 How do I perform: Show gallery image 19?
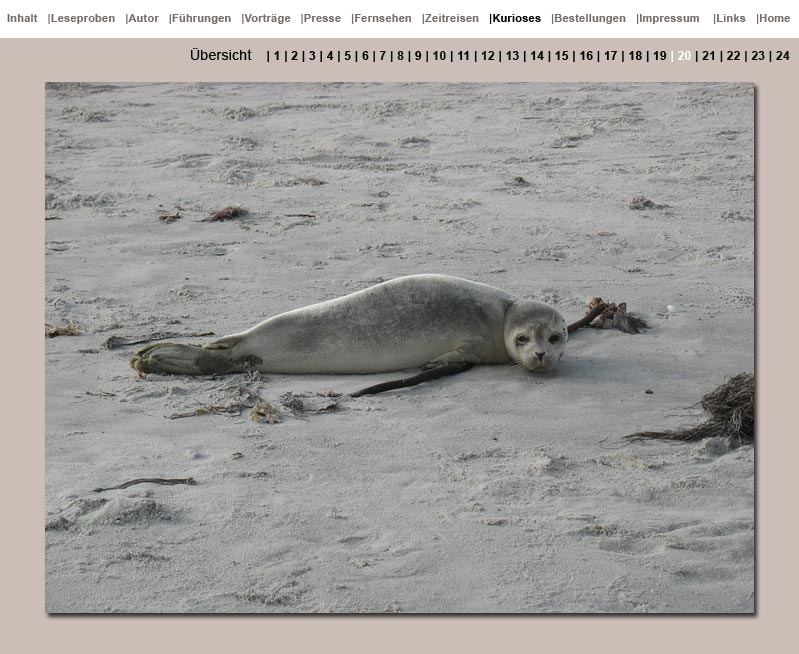pos(660,56)
